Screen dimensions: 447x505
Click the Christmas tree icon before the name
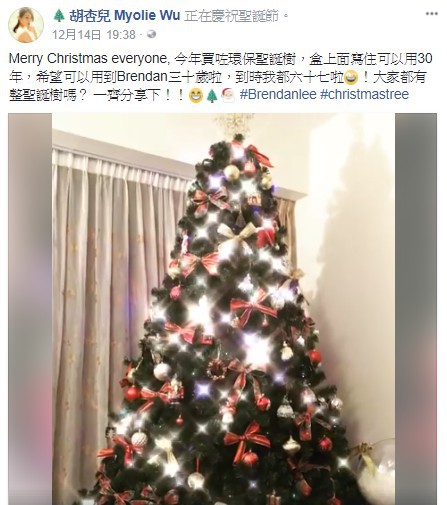click(59, 16)
